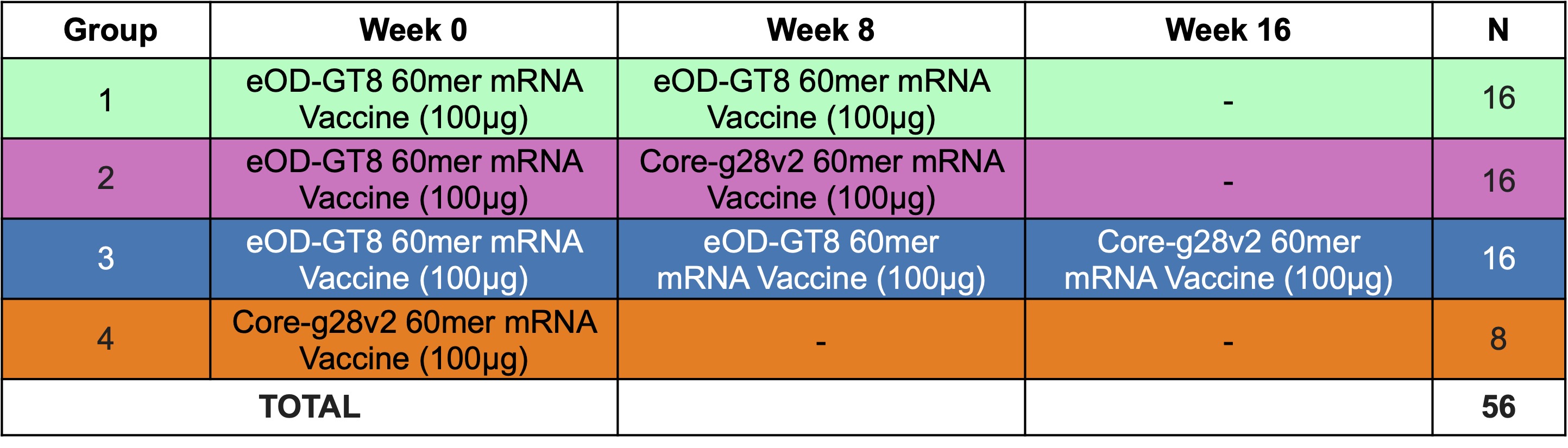Click Group 4 N value 8
Screen dimensions: 1568x448
click(1498, 339)
